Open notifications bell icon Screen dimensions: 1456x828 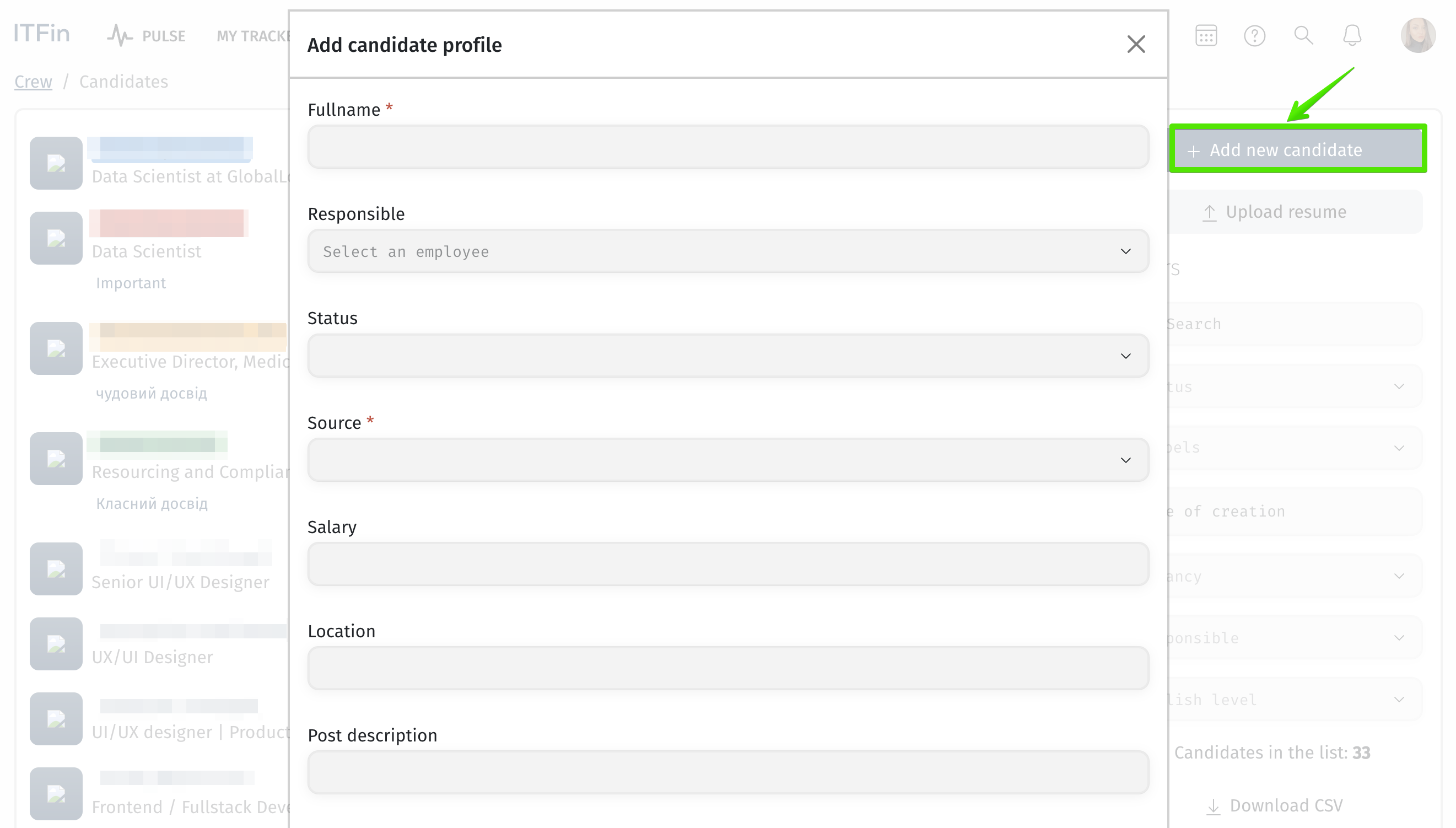tap(1351, 35)
